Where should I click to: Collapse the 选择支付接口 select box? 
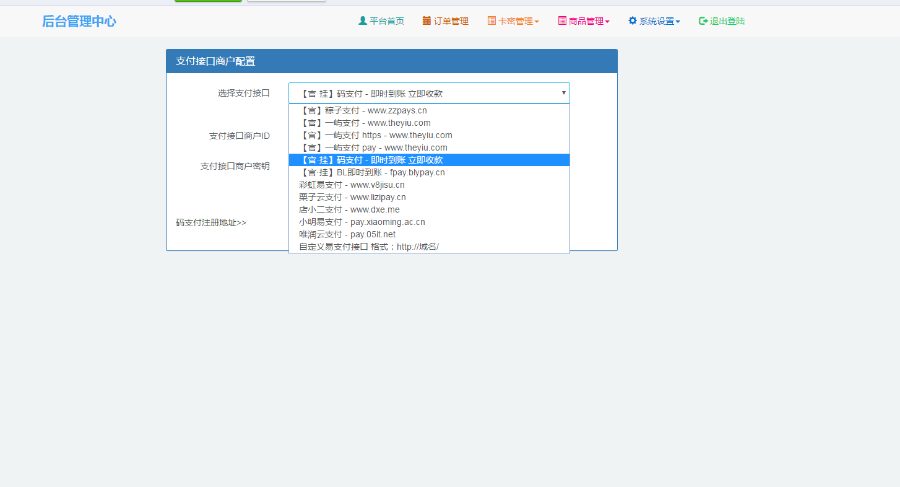point(429,93)
